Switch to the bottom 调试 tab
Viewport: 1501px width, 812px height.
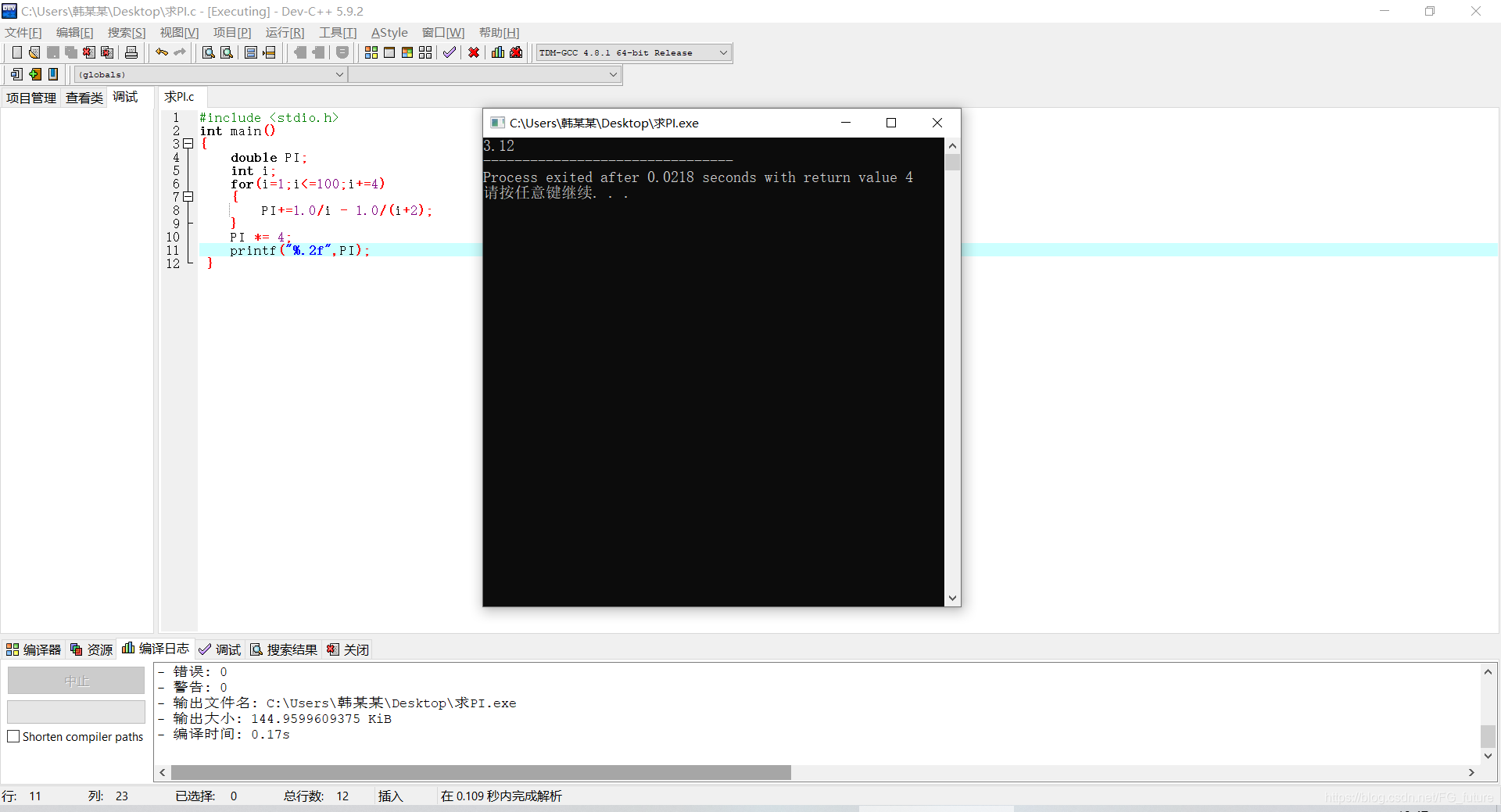[220, 649]
